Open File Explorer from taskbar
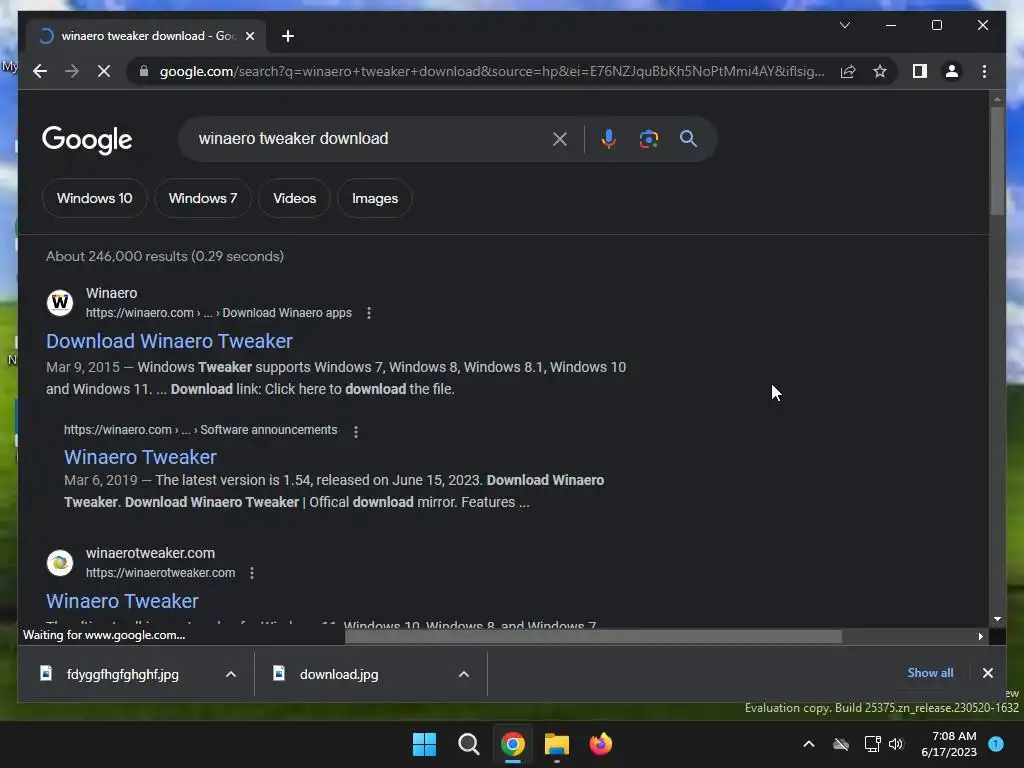1024x768 pixels. 557,744
